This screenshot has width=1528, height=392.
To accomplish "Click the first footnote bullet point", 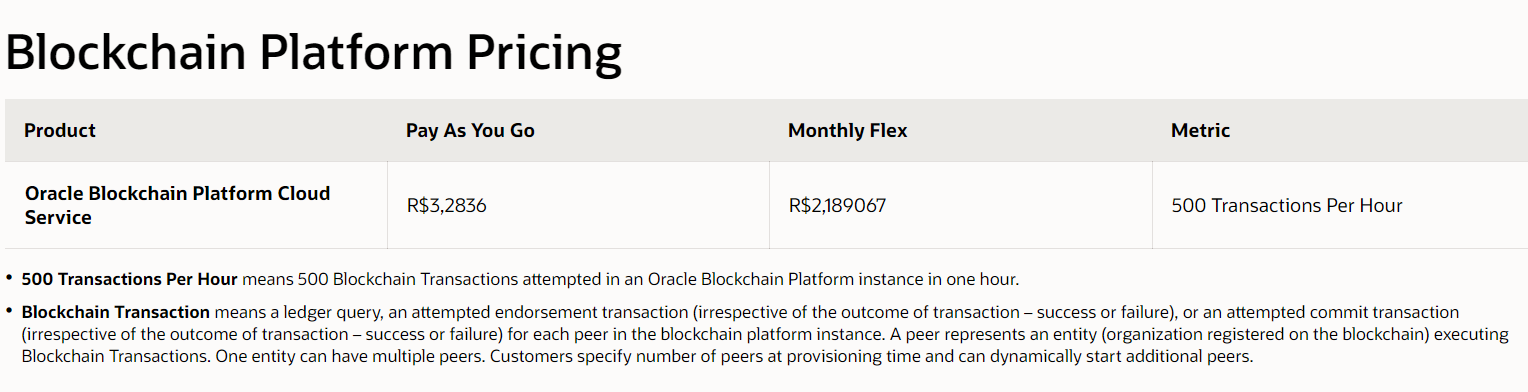I will point(9,278).
